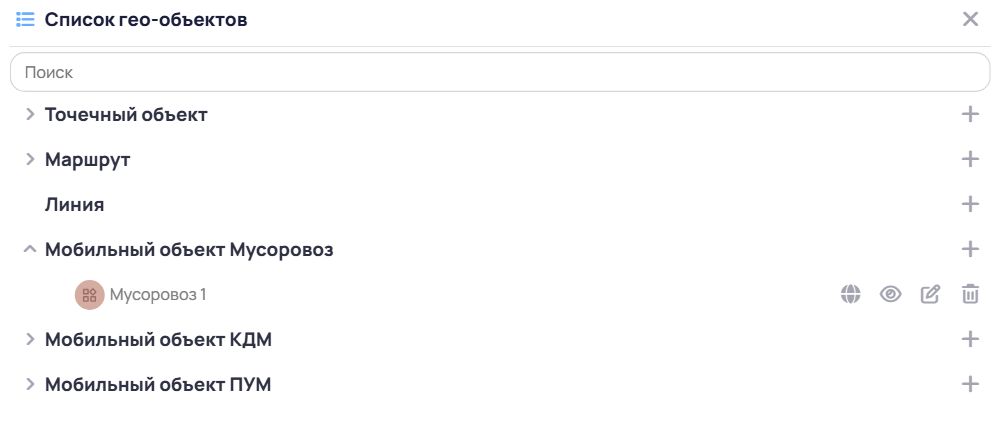The image size is (998, 422).
Task: Delete Мусоровоз 1 using trash icon
Action: point(970,294)
